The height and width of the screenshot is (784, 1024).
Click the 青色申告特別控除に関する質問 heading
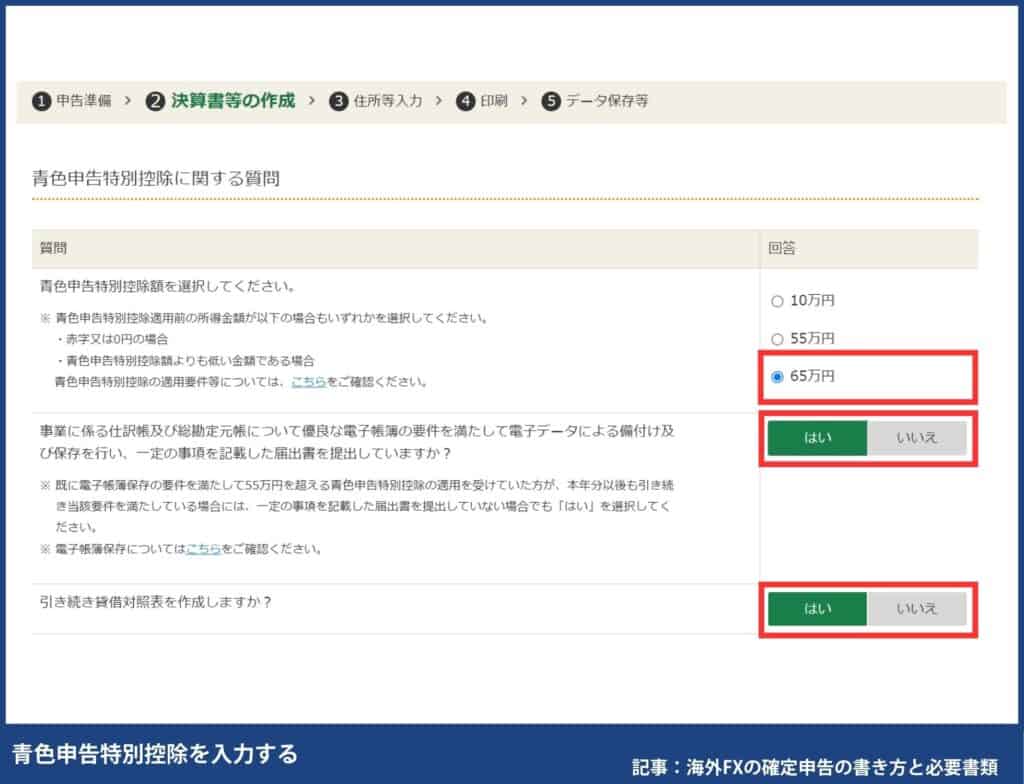[156, 178]
